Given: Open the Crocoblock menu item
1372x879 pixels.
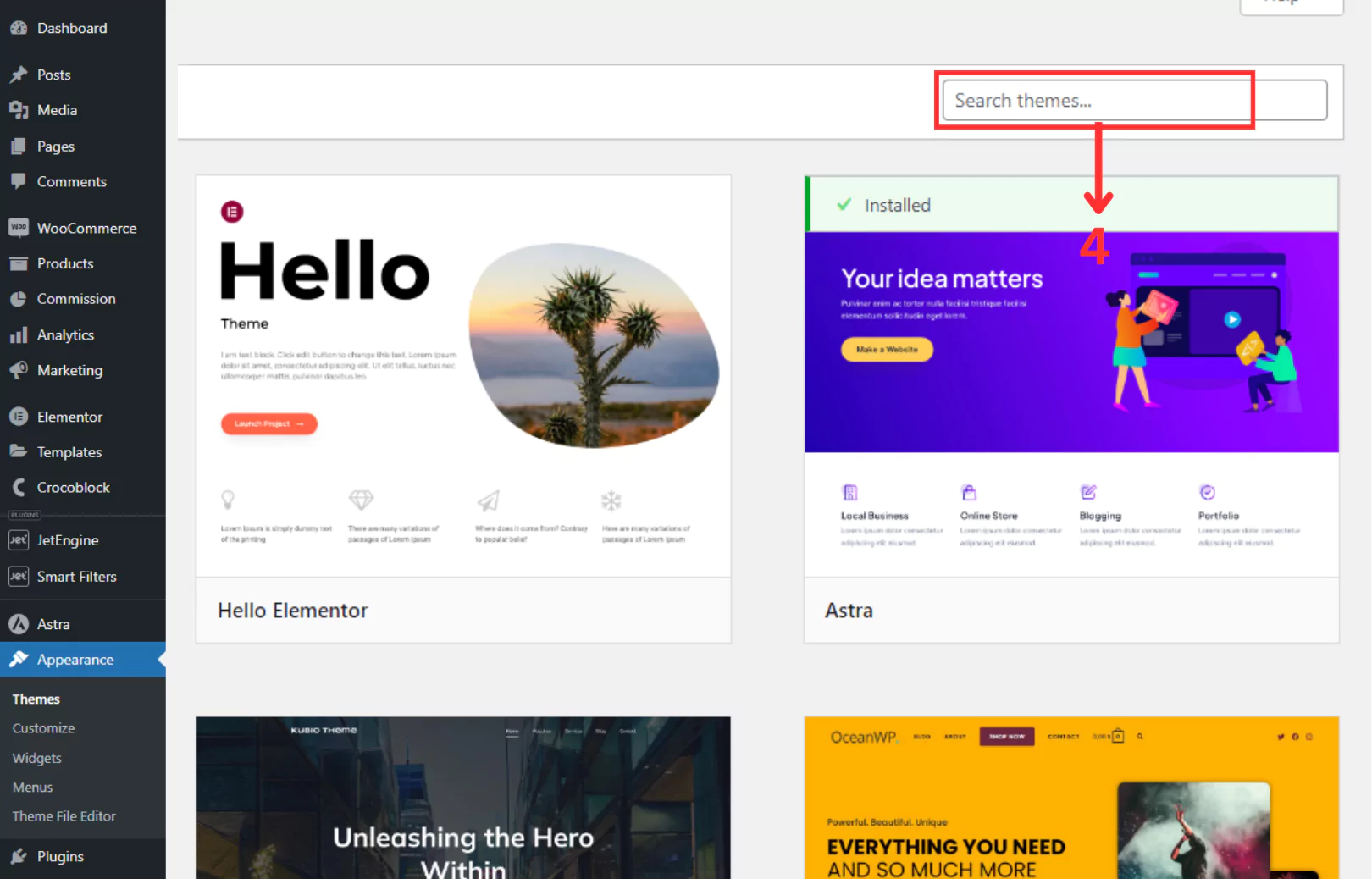Looking at the screenshot, I should tap(83, 488).
